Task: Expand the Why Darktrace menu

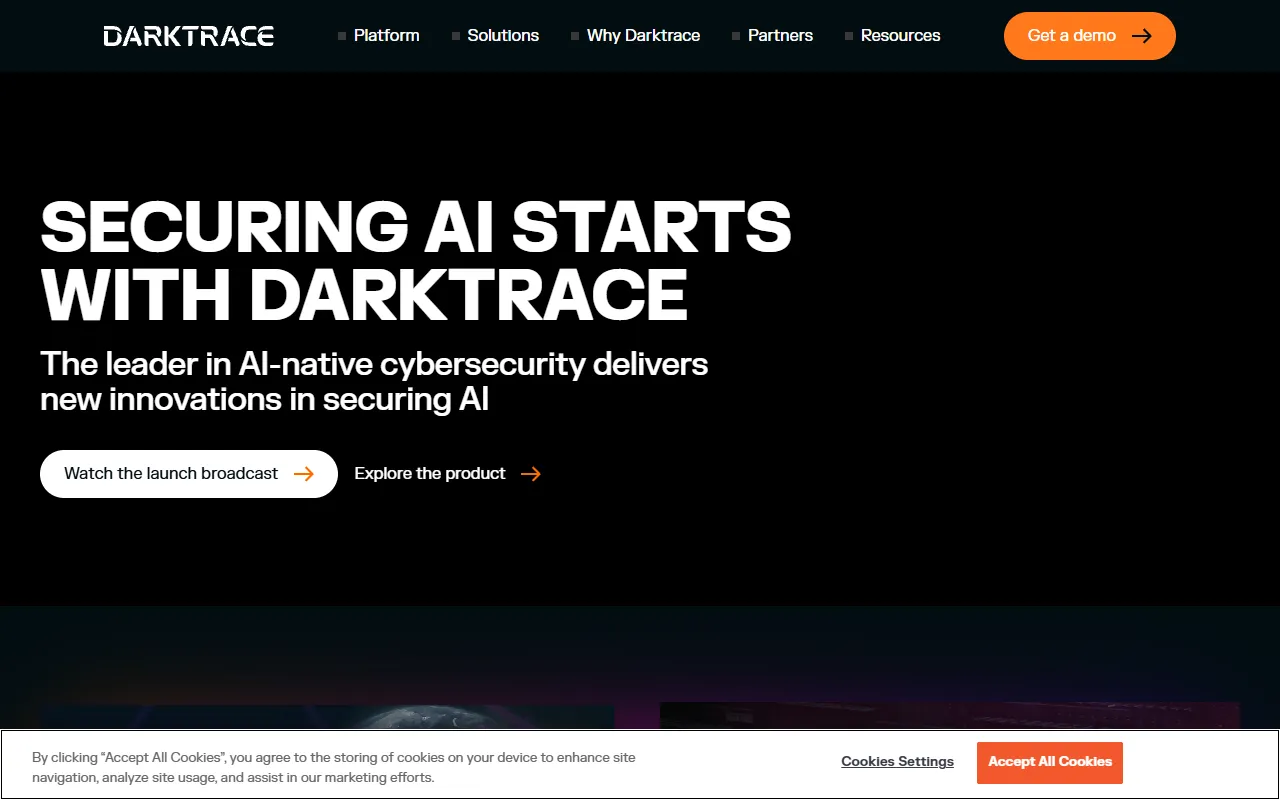Action: click(643, 36)
